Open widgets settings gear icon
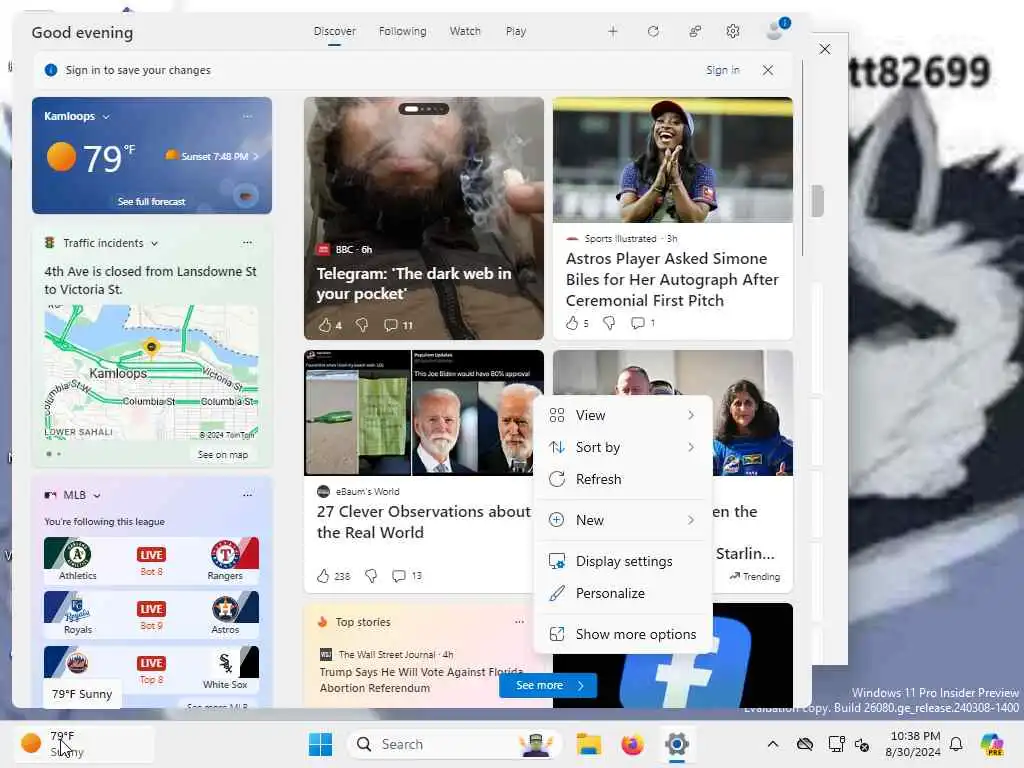1024x768 pixels. pos(733,31)
